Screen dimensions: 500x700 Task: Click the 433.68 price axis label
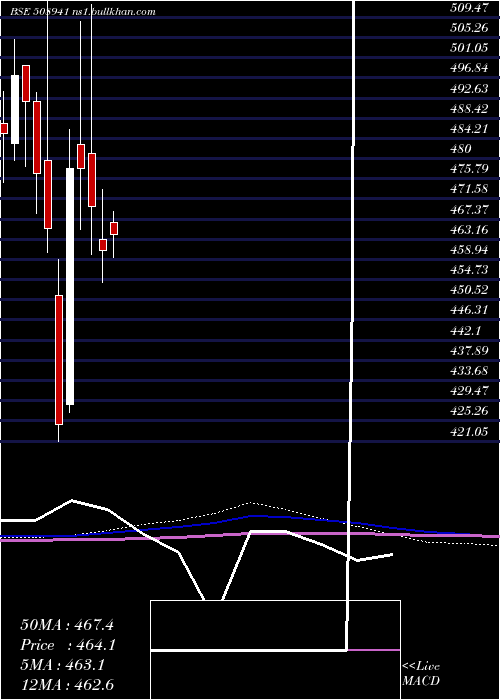(469, 371)
